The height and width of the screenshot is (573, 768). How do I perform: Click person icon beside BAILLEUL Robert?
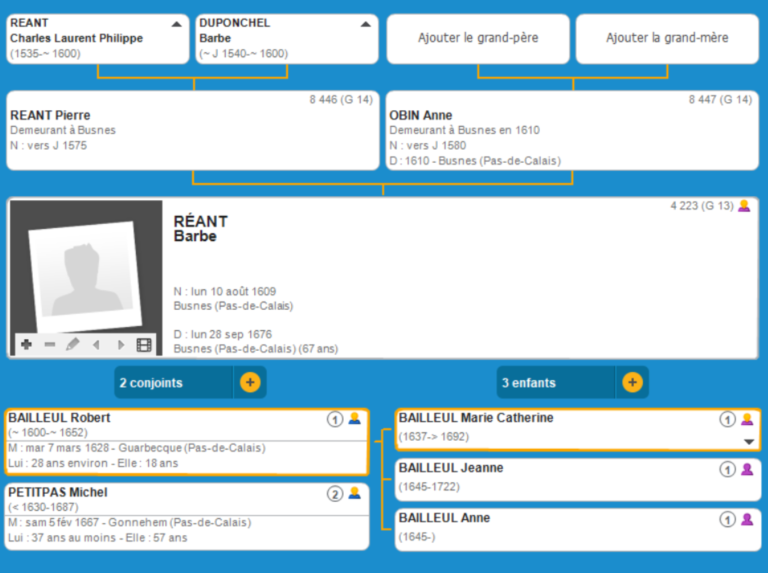coord(354,419)
